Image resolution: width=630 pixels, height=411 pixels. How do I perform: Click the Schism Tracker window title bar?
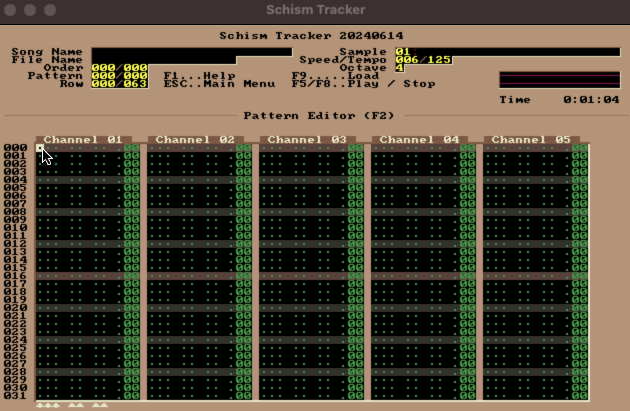(315, 10)
